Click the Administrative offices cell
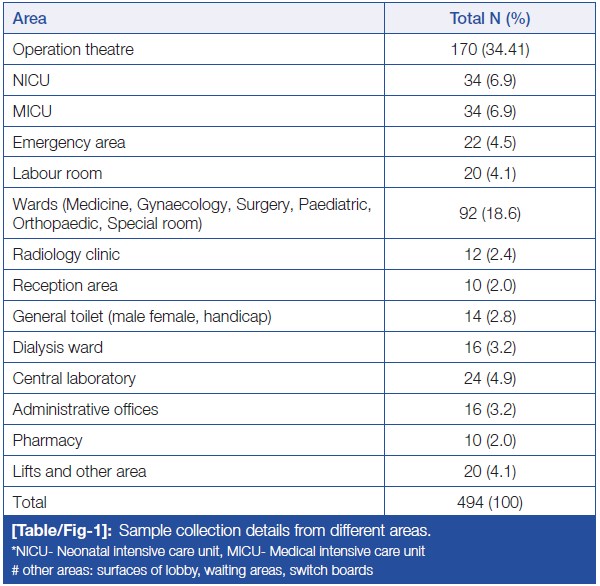 coord(85,410)
